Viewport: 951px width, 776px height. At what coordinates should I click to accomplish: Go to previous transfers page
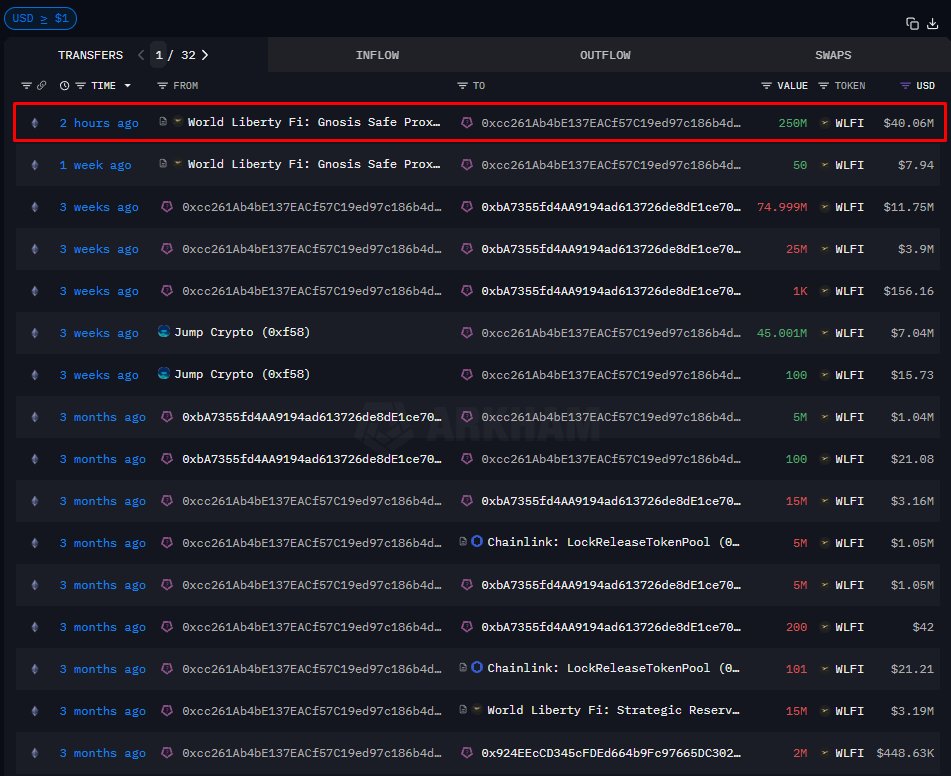point(141,55)
